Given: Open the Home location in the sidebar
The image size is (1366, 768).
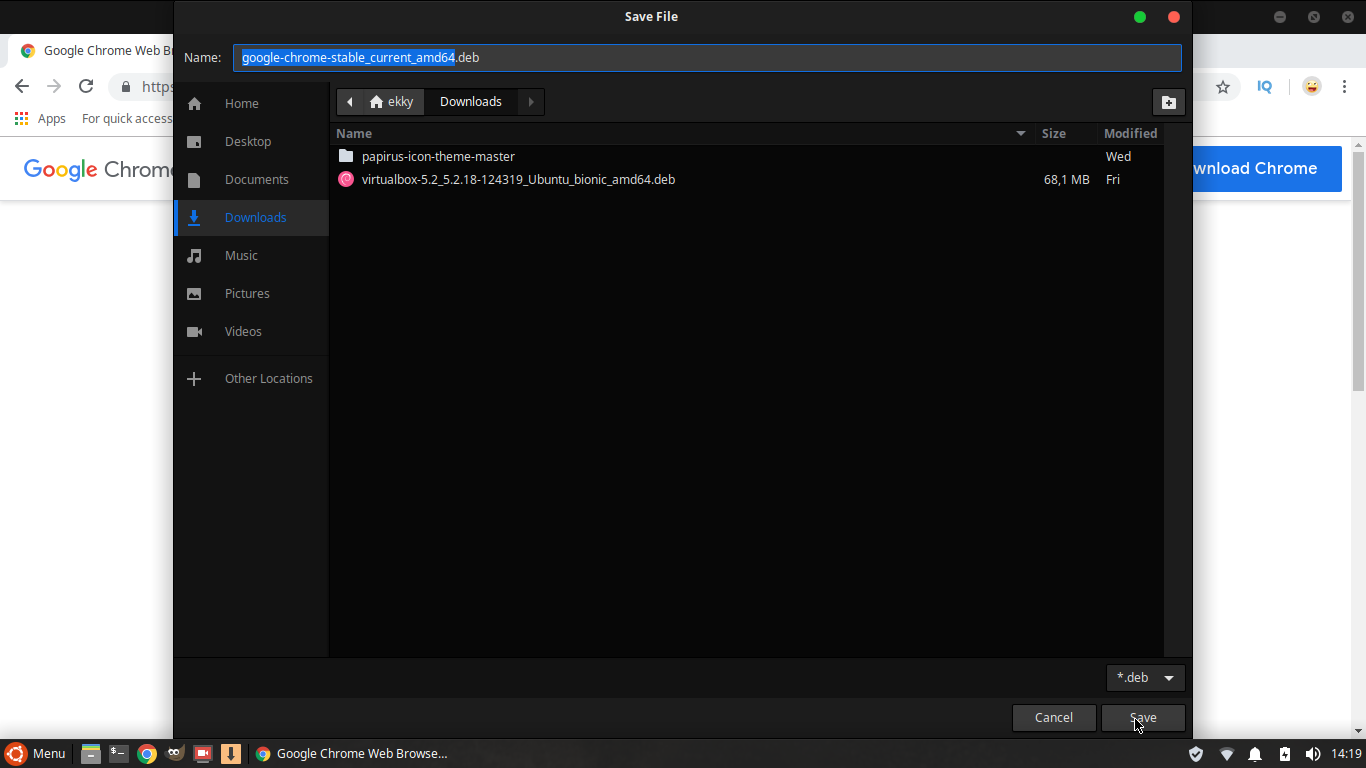Looking at the screenshot, I should [x=252, y=104].
